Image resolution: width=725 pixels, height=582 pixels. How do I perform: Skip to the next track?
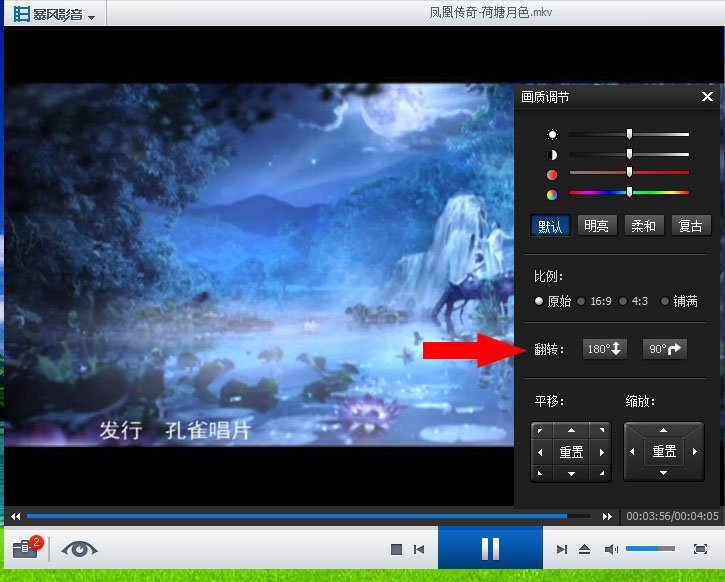(x=562, y=549)
